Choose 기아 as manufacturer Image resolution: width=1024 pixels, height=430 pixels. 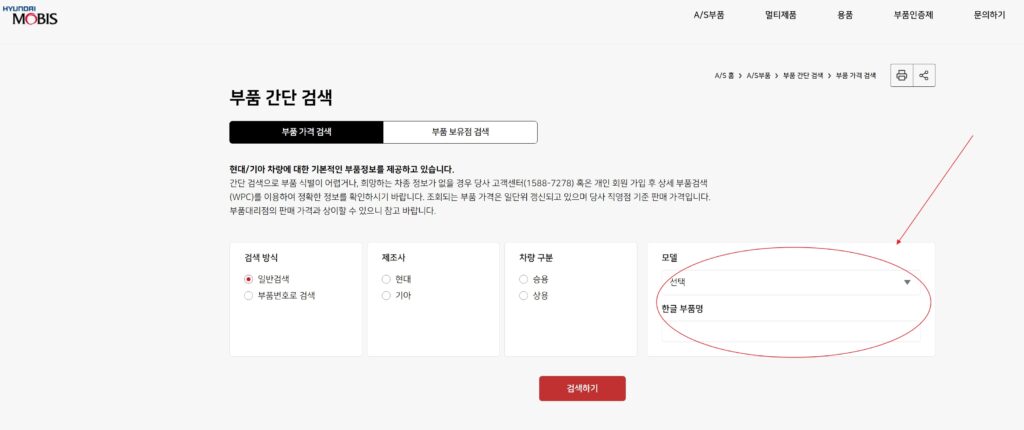pos(386,295)
